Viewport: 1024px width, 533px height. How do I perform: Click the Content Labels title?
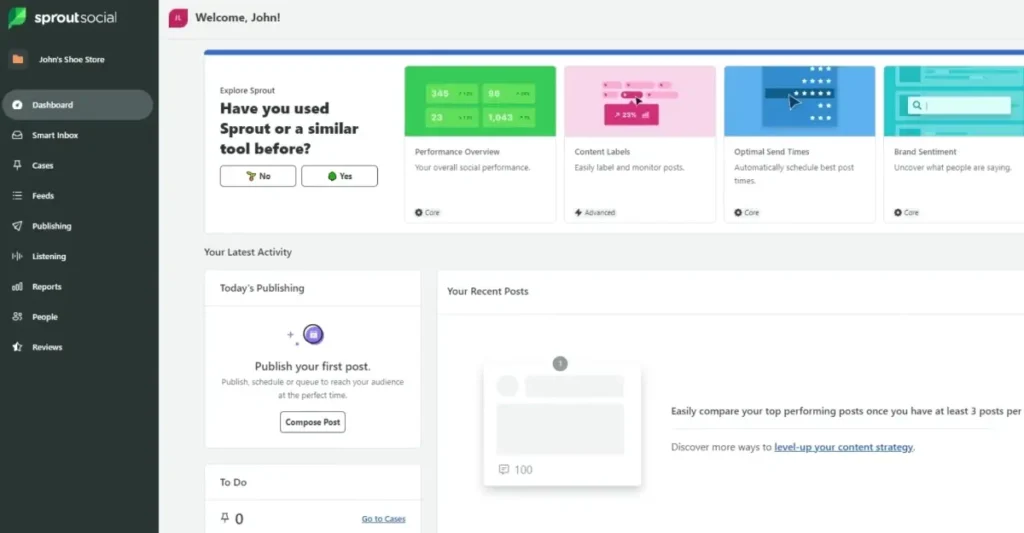tap(602, 152)
